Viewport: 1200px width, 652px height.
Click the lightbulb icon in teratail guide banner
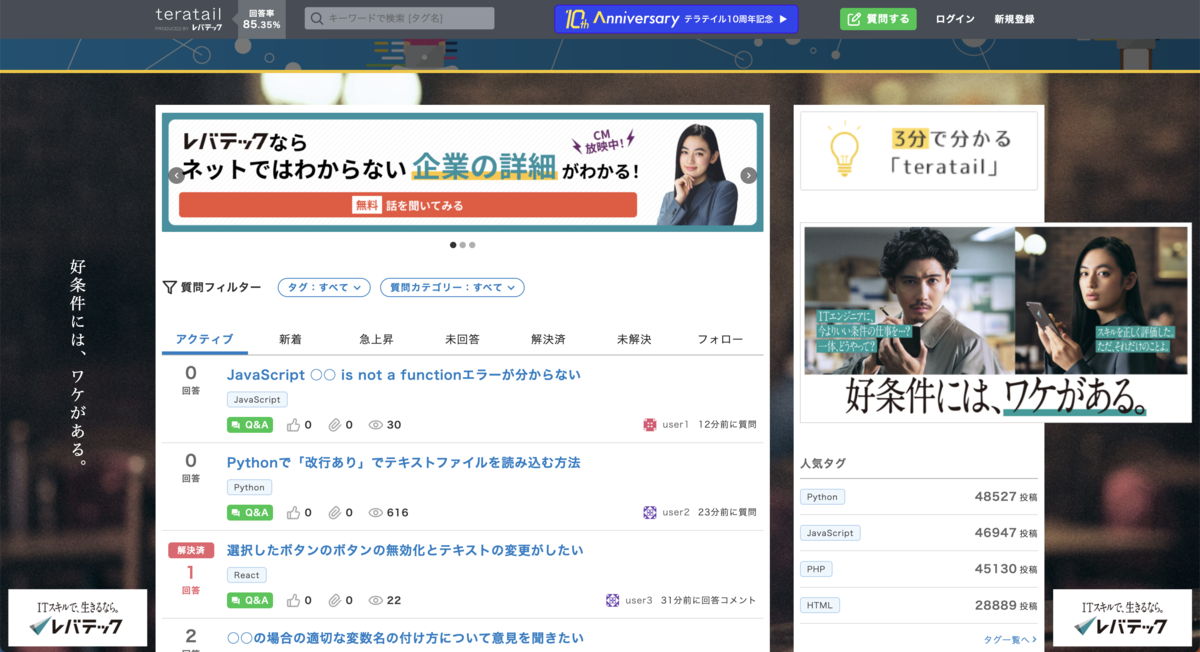pos(846,150)
